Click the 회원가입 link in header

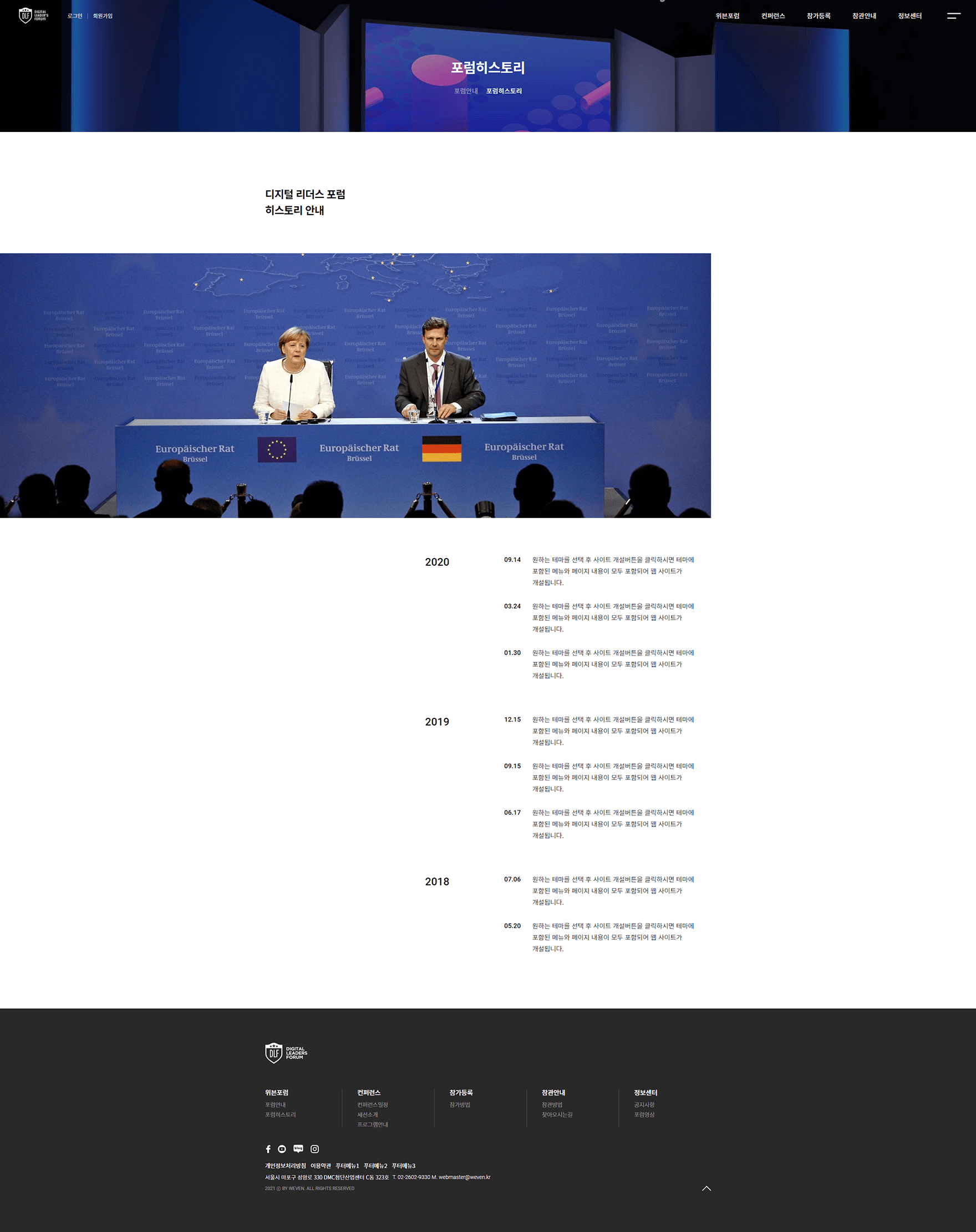103,16
